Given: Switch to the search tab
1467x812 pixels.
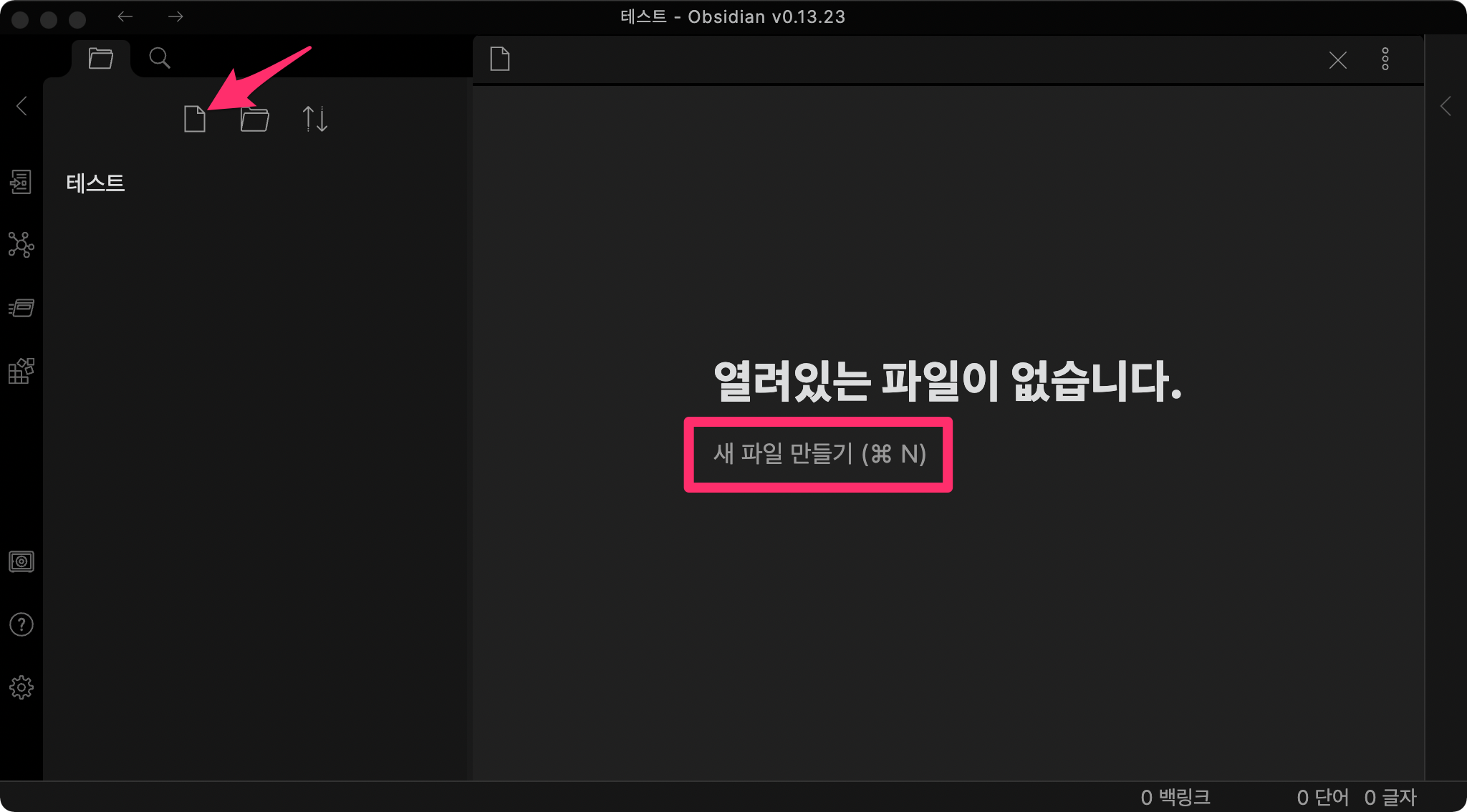Looking at the screenshot, I should click(x=160, y=58).
